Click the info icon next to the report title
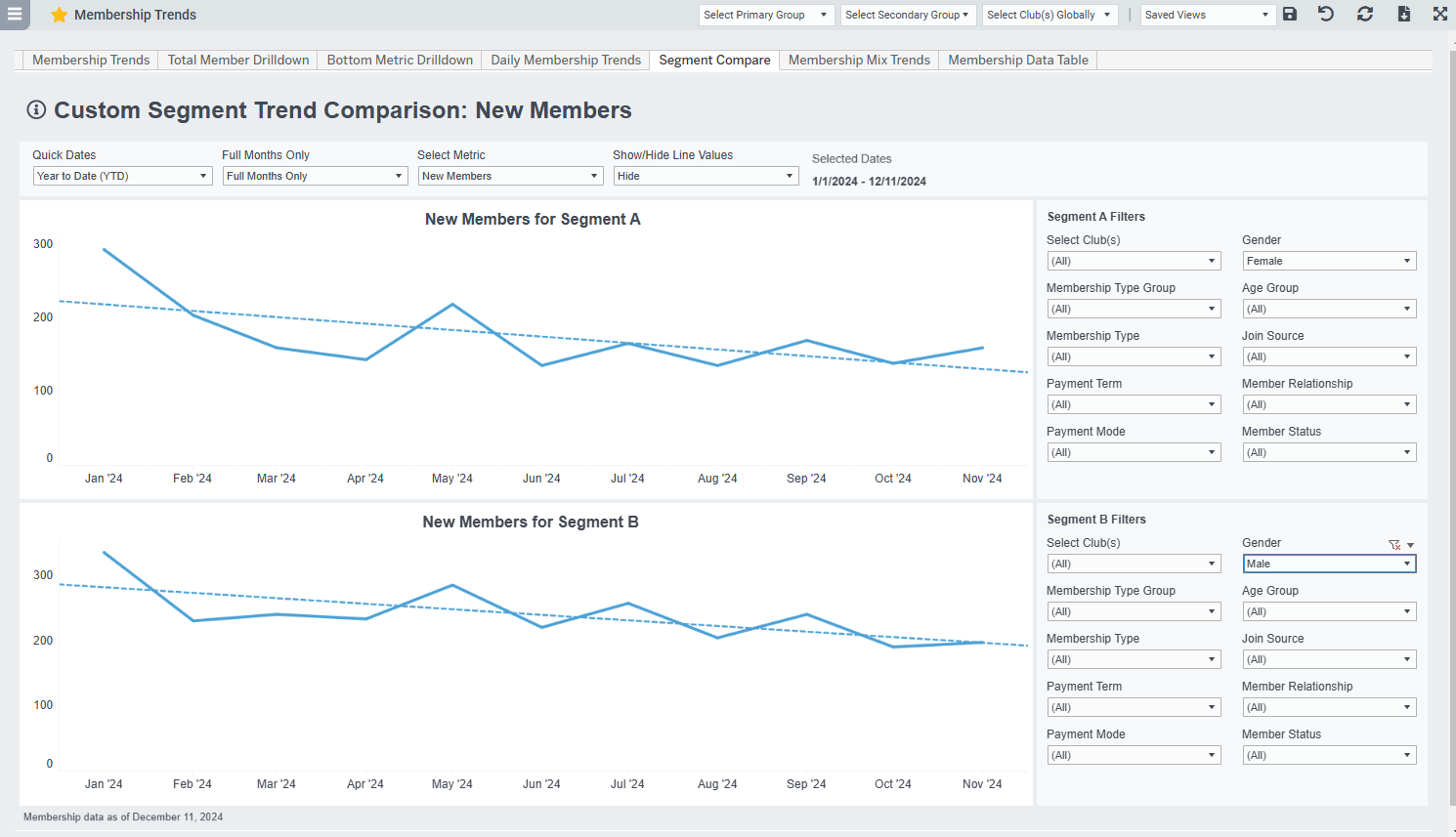Image resolution: width=1456 pixels, height=837 pixels. [35, 109]
